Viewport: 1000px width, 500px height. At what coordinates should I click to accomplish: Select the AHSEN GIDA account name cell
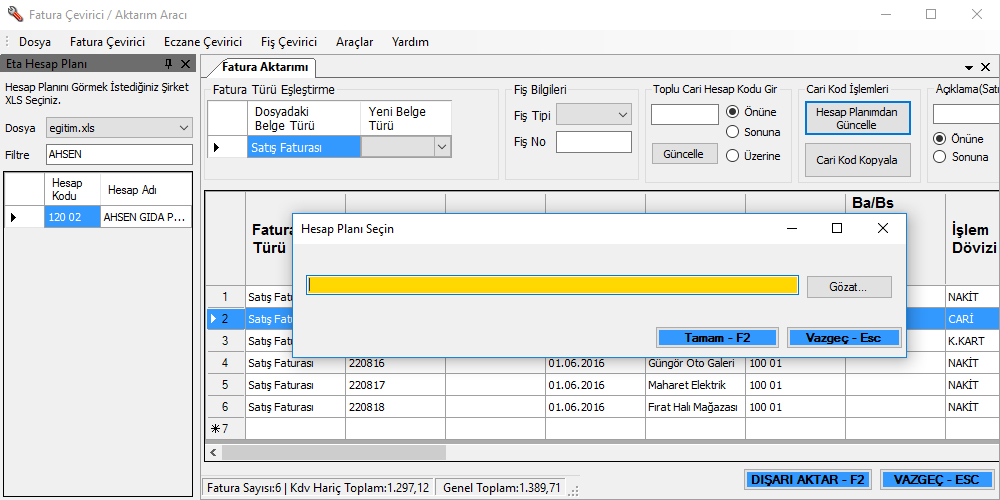[x=146, y=217]
